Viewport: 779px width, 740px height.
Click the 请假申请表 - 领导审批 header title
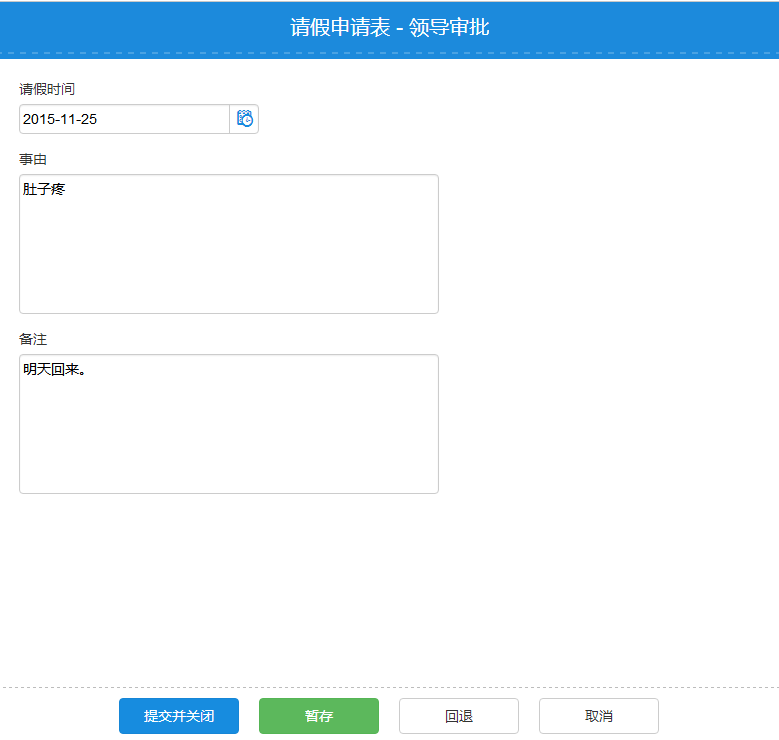tap(389, 27)
